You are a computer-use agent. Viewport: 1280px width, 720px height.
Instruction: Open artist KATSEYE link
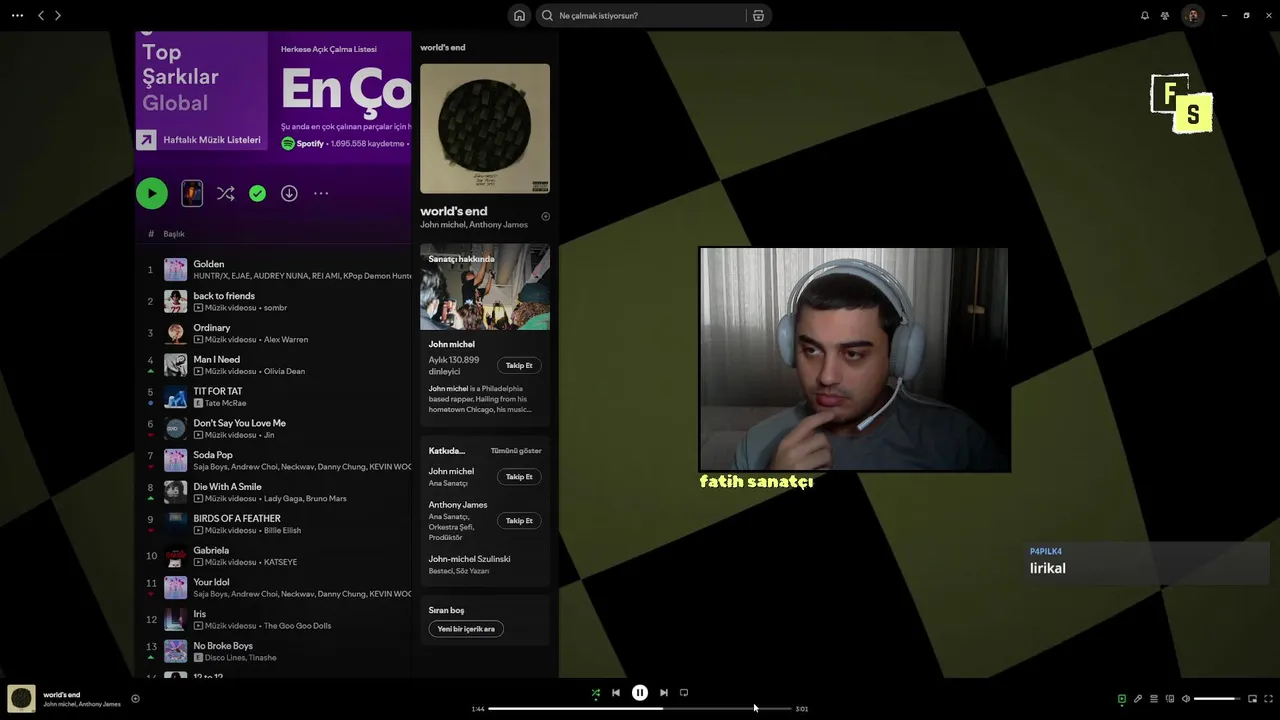280,562
